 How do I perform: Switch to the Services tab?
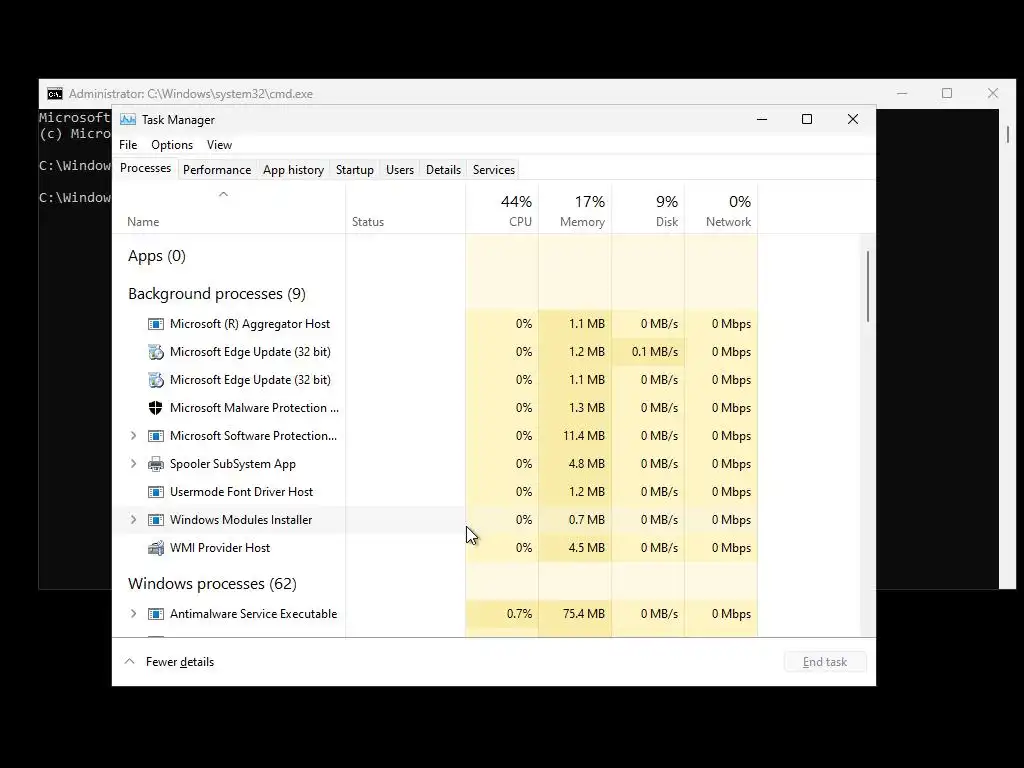[x=494, y=170]
